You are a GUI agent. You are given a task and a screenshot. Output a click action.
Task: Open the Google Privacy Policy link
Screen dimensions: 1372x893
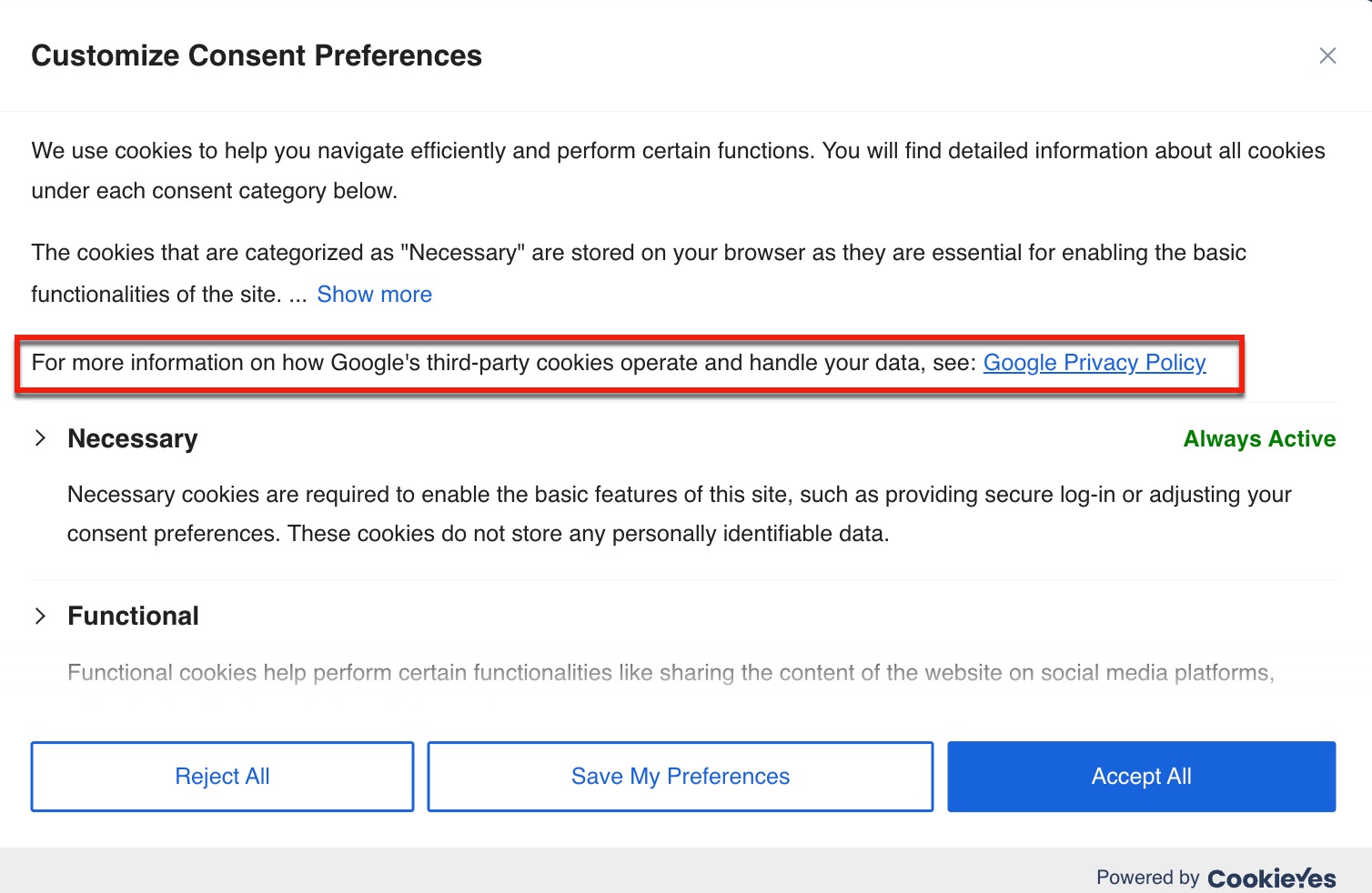(1094, 363)
